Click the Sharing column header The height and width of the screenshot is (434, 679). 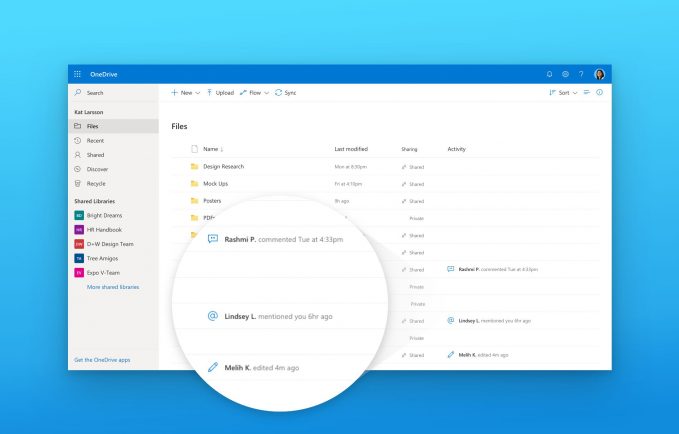[x=409, y=149]
